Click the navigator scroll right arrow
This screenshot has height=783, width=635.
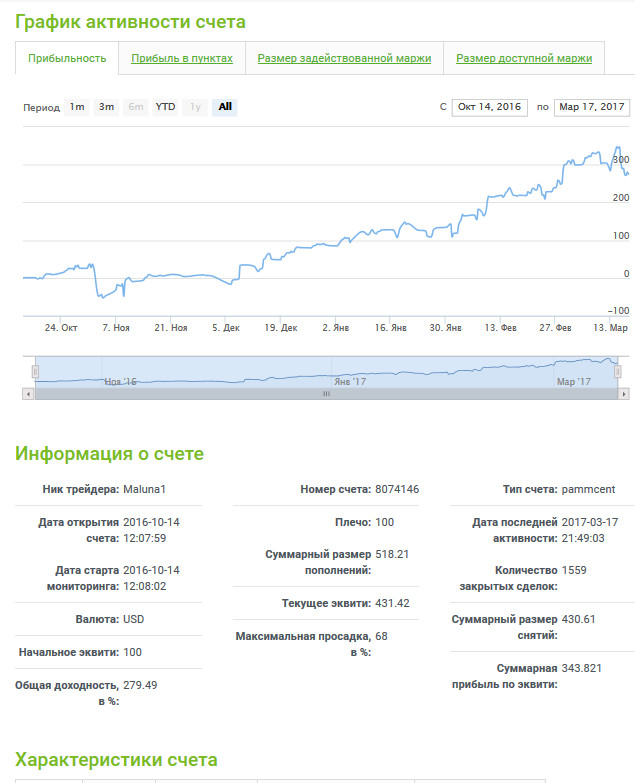click(x=624, y=394)
